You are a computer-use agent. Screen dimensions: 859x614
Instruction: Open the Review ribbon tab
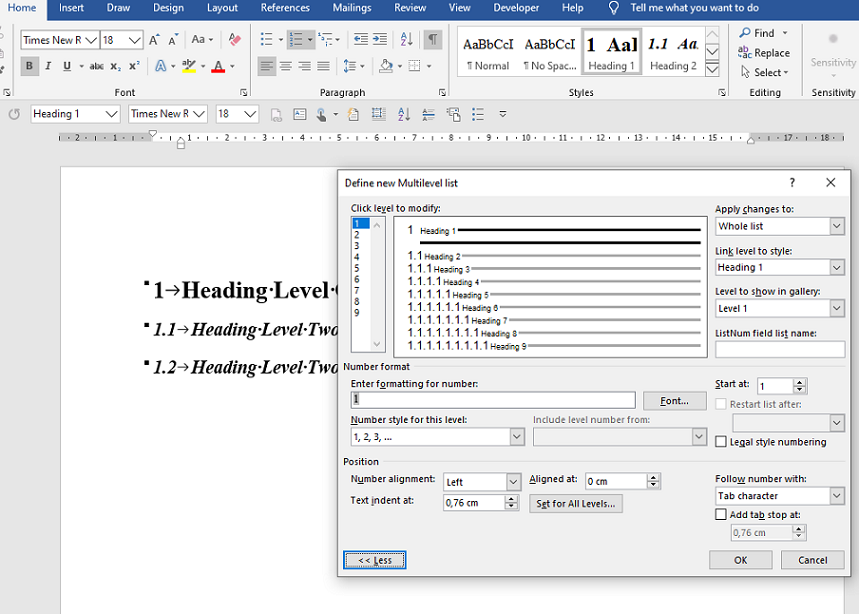pyautogui.click(x=409, y=8)
